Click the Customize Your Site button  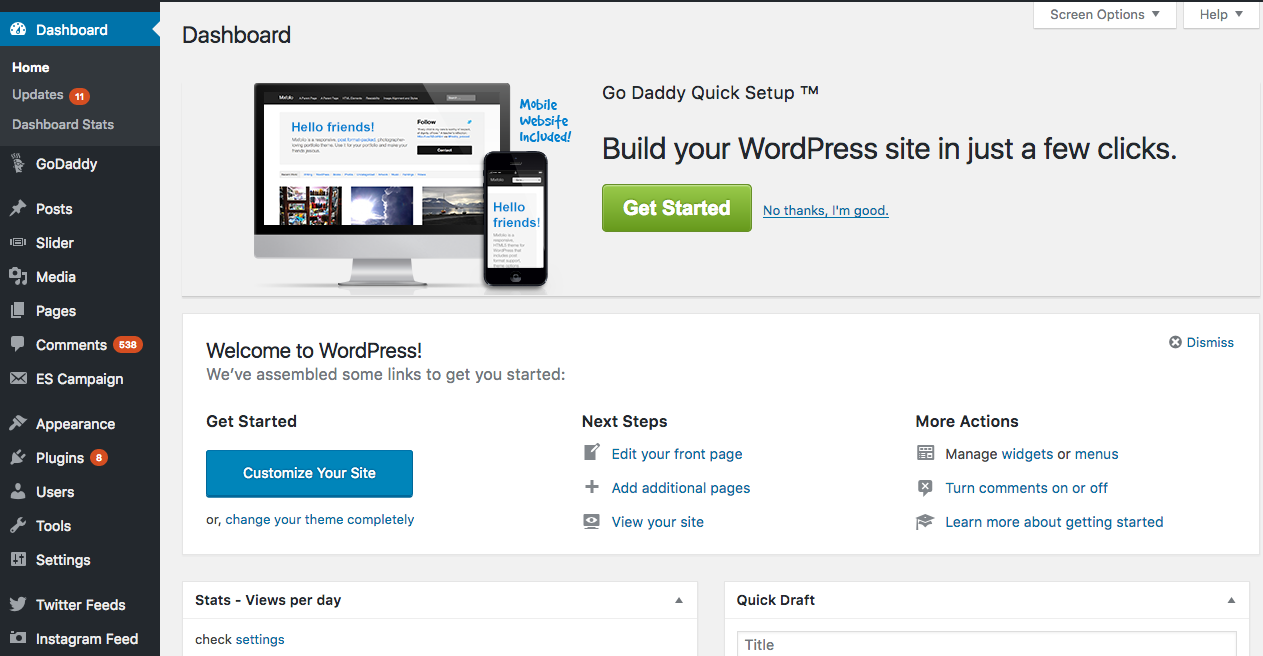[309, 473]
